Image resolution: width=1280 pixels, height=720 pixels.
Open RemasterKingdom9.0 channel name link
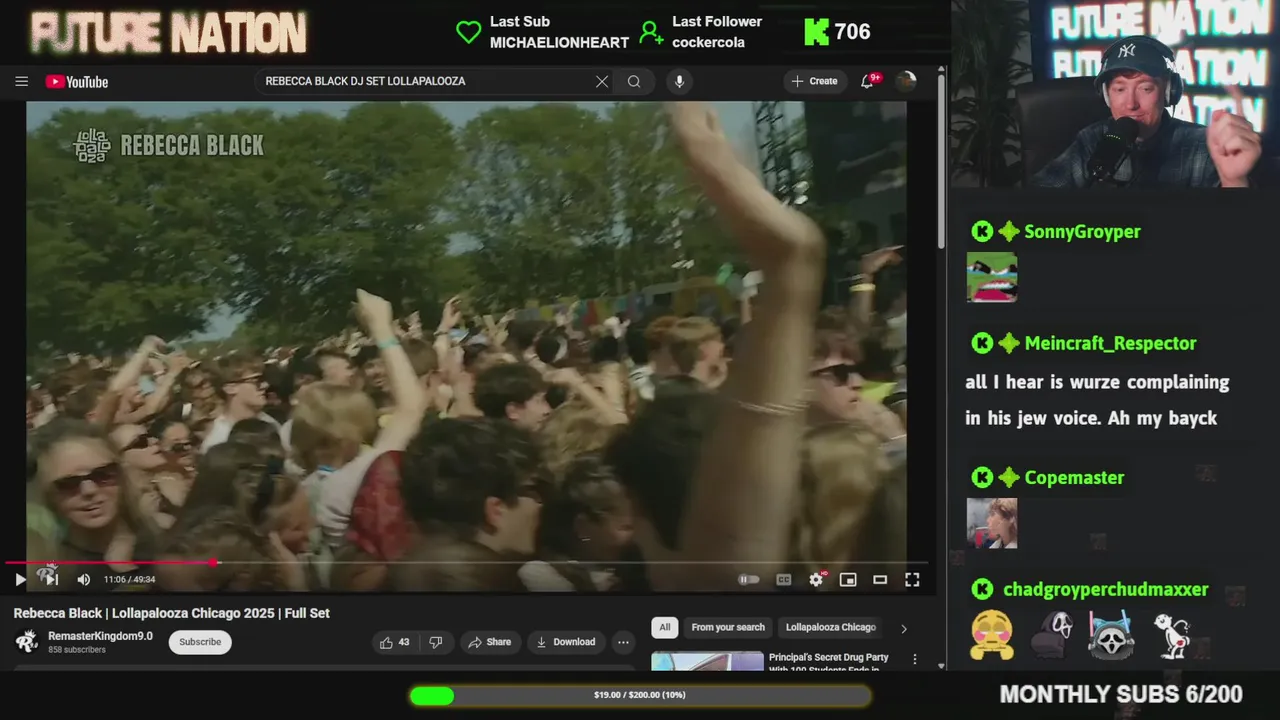(x=100, y=636)
